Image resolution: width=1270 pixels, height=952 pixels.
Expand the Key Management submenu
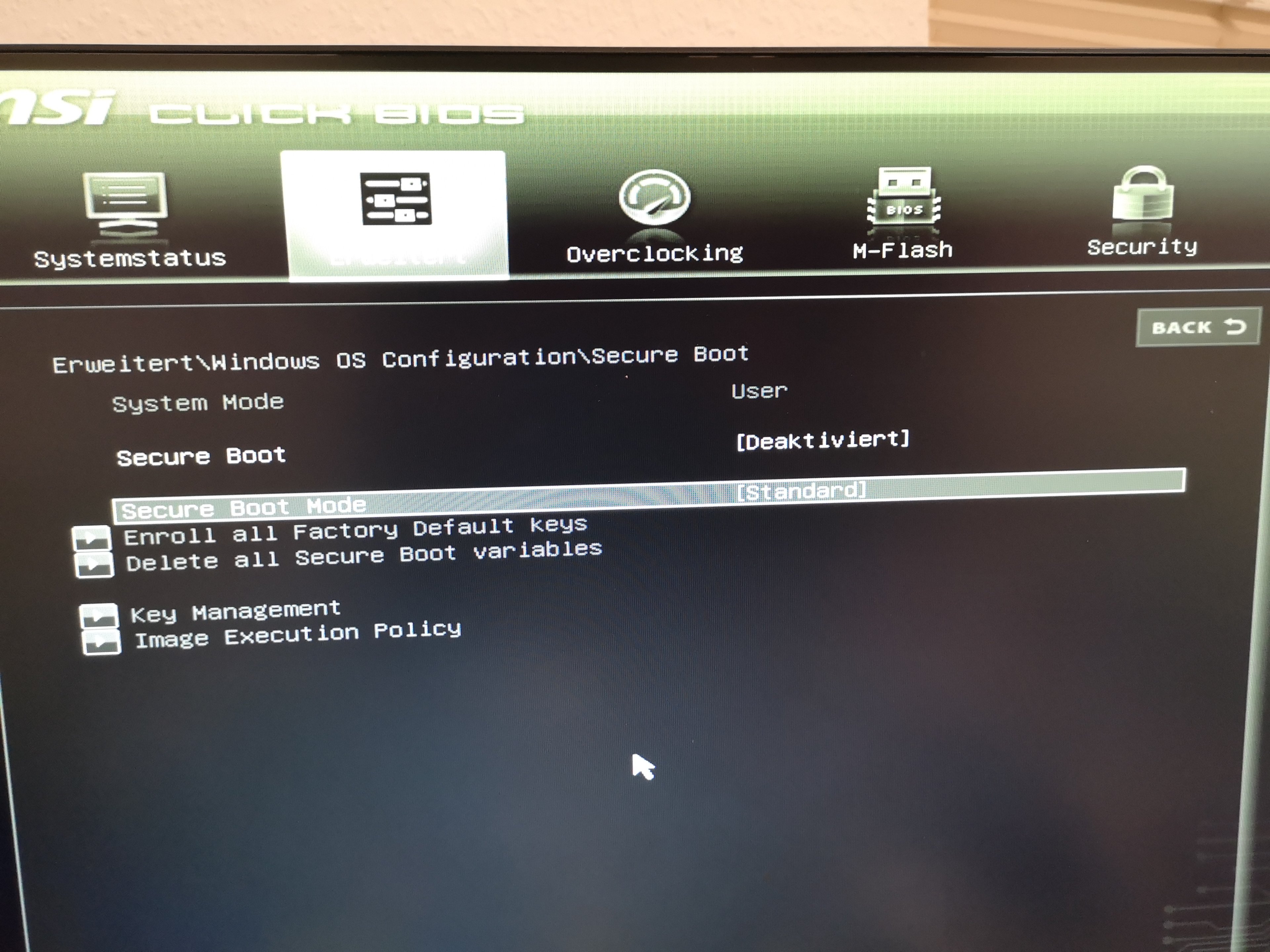coord(235,612)
